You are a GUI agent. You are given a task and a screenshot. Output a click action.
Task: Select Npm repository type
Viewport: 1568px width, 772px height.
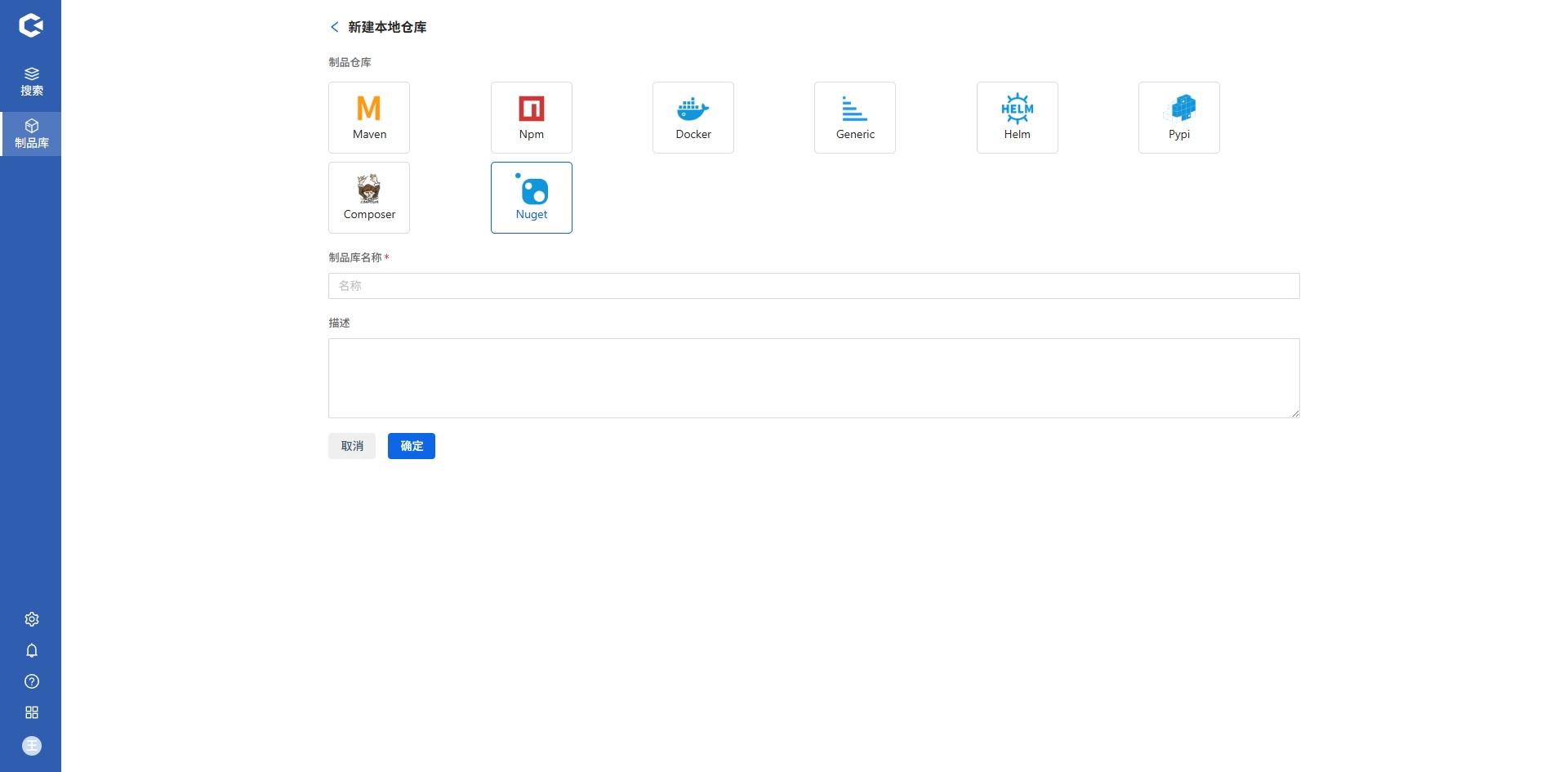[x=532, y=118]
